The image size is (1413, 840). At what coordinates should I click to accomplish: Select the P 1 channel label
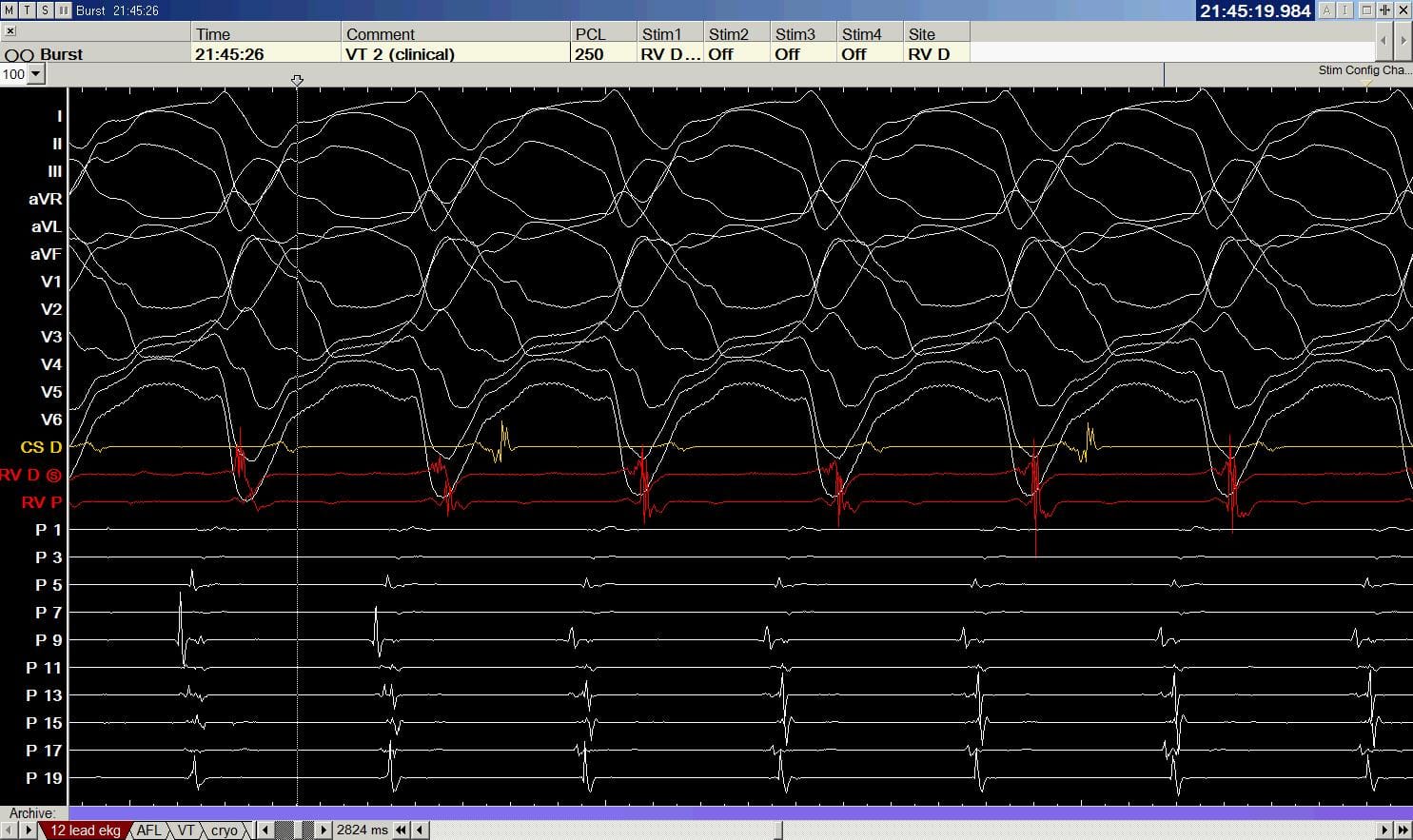click(x=49, y=530)
